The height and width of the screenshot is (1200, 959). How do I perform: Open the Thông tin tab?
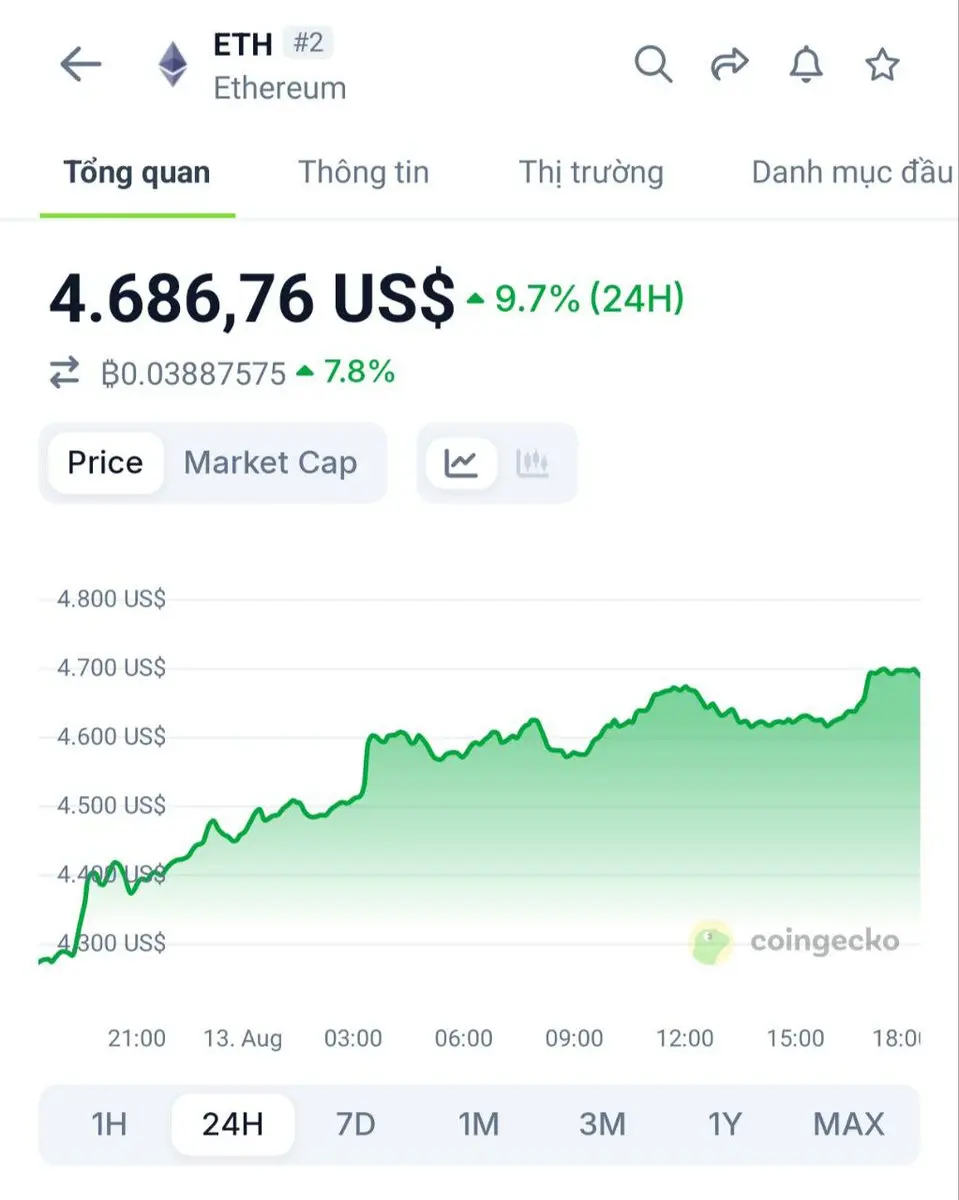coord(363,172)
